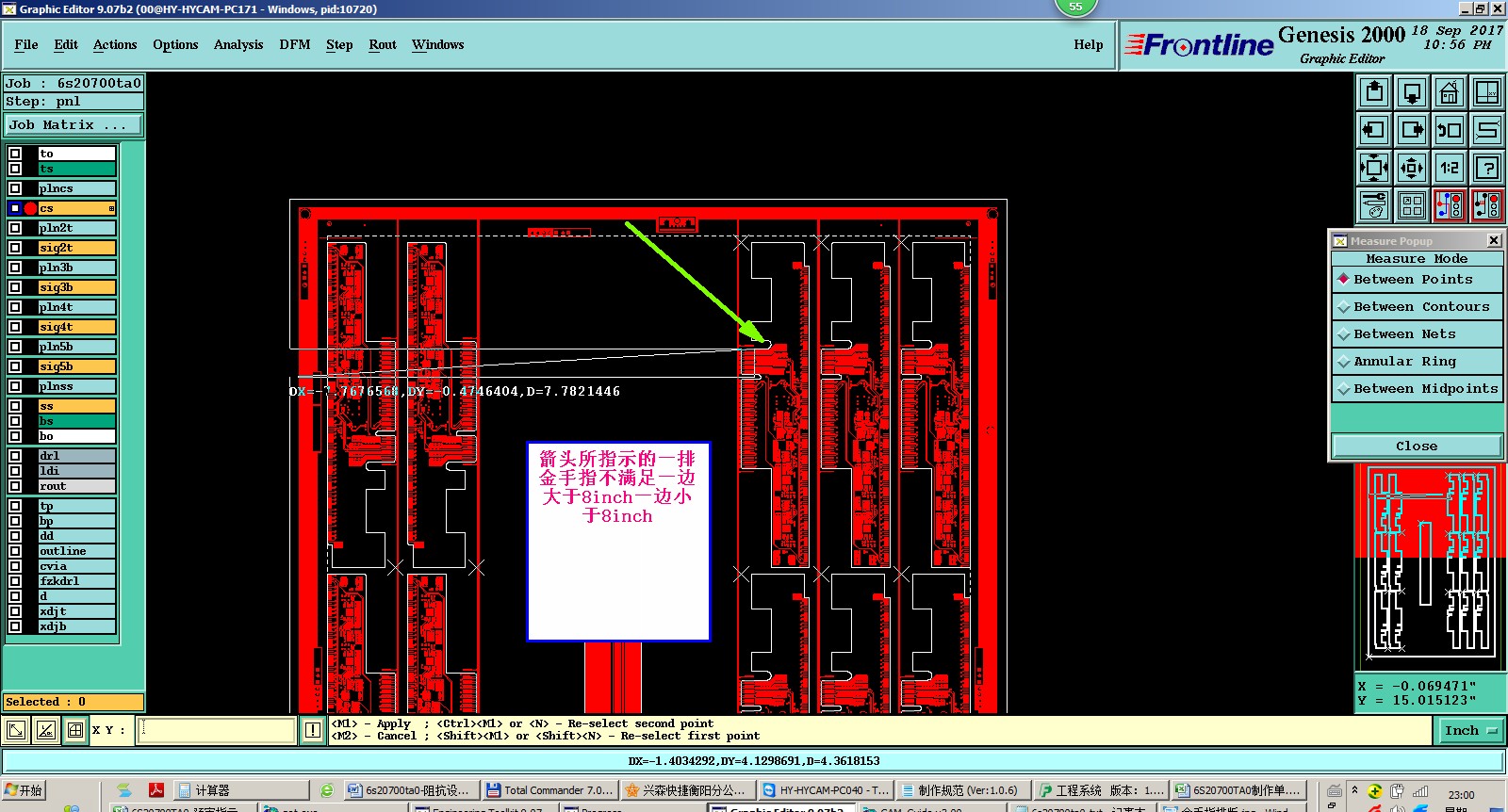The image size is (1508, 812).
Task: Open the Help menu
Action: 1089,44
